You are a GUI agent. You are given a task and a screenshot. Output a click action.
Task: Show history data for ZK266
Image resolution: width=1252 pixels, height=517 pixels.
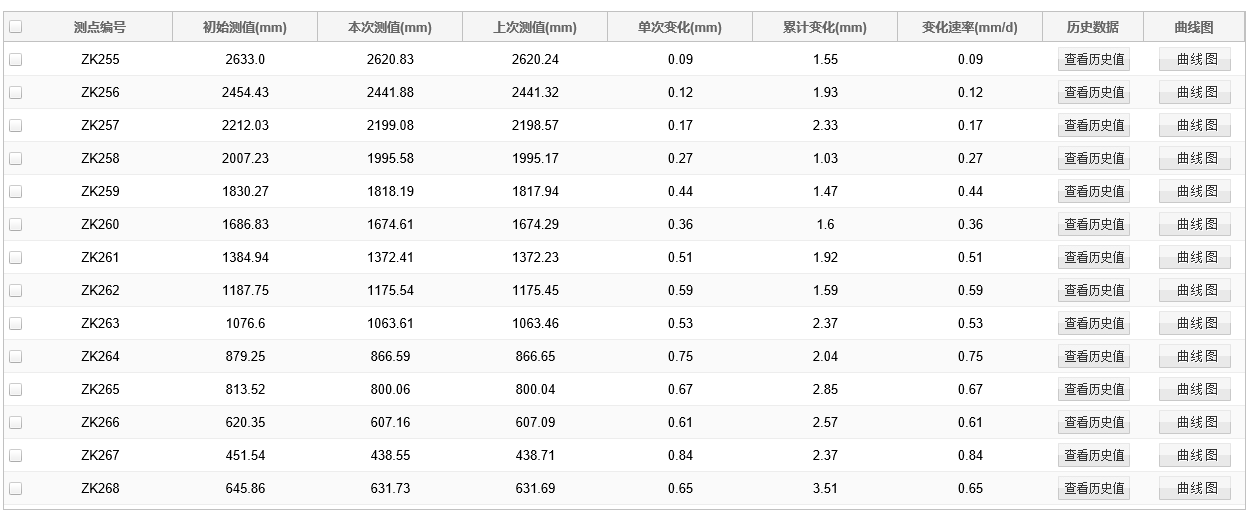[x=1094, y=423]
